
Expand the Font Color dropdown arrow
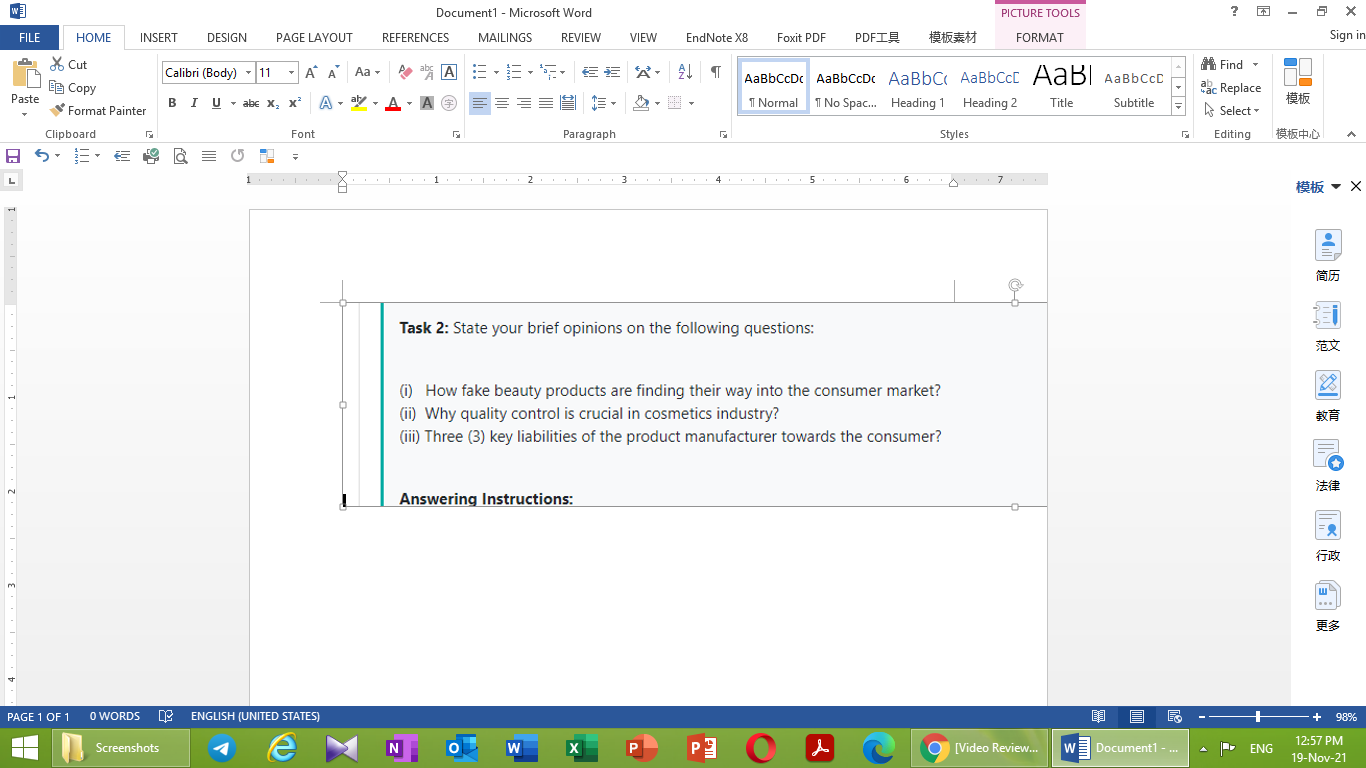click(x=408, y=103)
